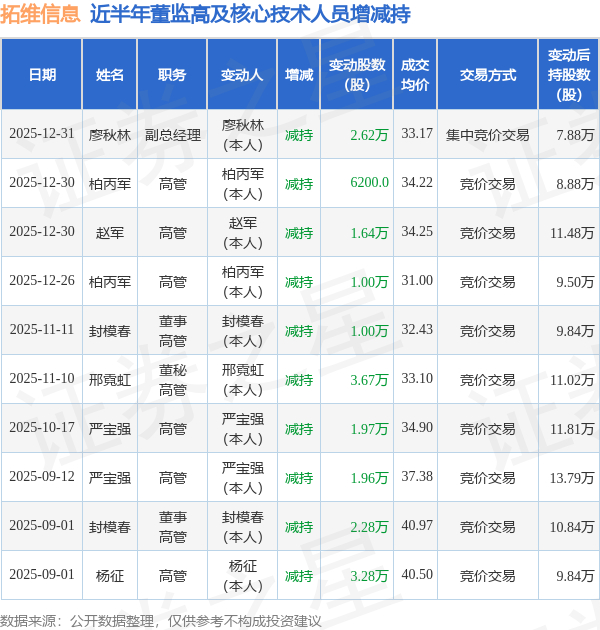The width and height of the screenshot is (600, 630).
Task: Click the average price 31.00
Action: (417, 280)
